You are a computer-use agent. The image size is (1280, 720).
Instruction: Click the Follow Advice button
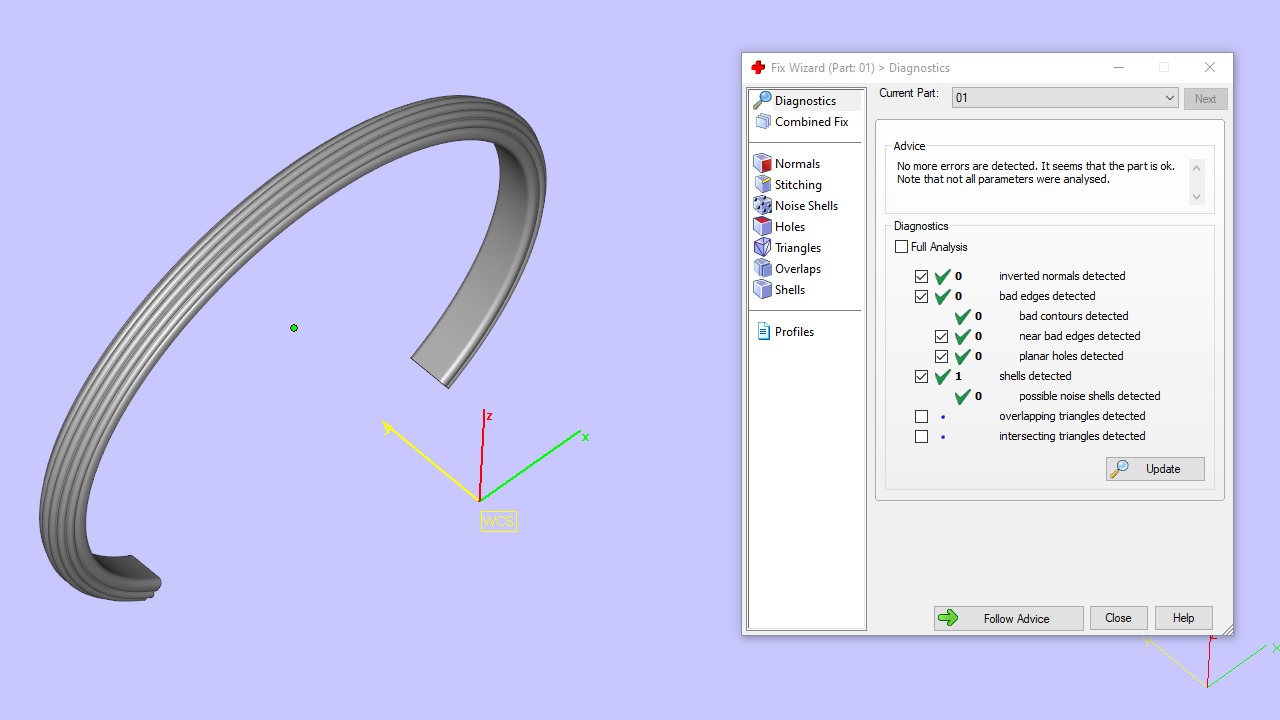tap(1008, 618)
